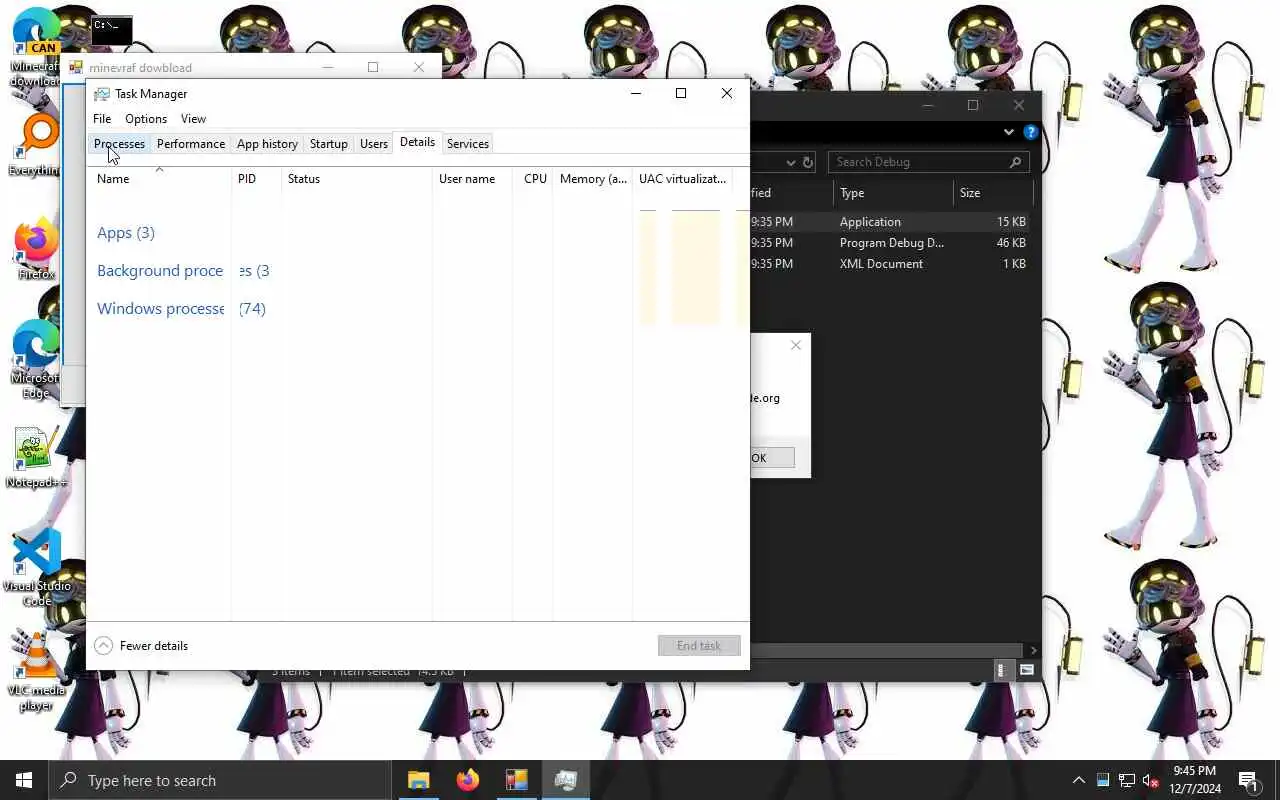Click the taskbar clock showing 9:45 PM
The image size is (1280, 800).
pos(1194,780)
